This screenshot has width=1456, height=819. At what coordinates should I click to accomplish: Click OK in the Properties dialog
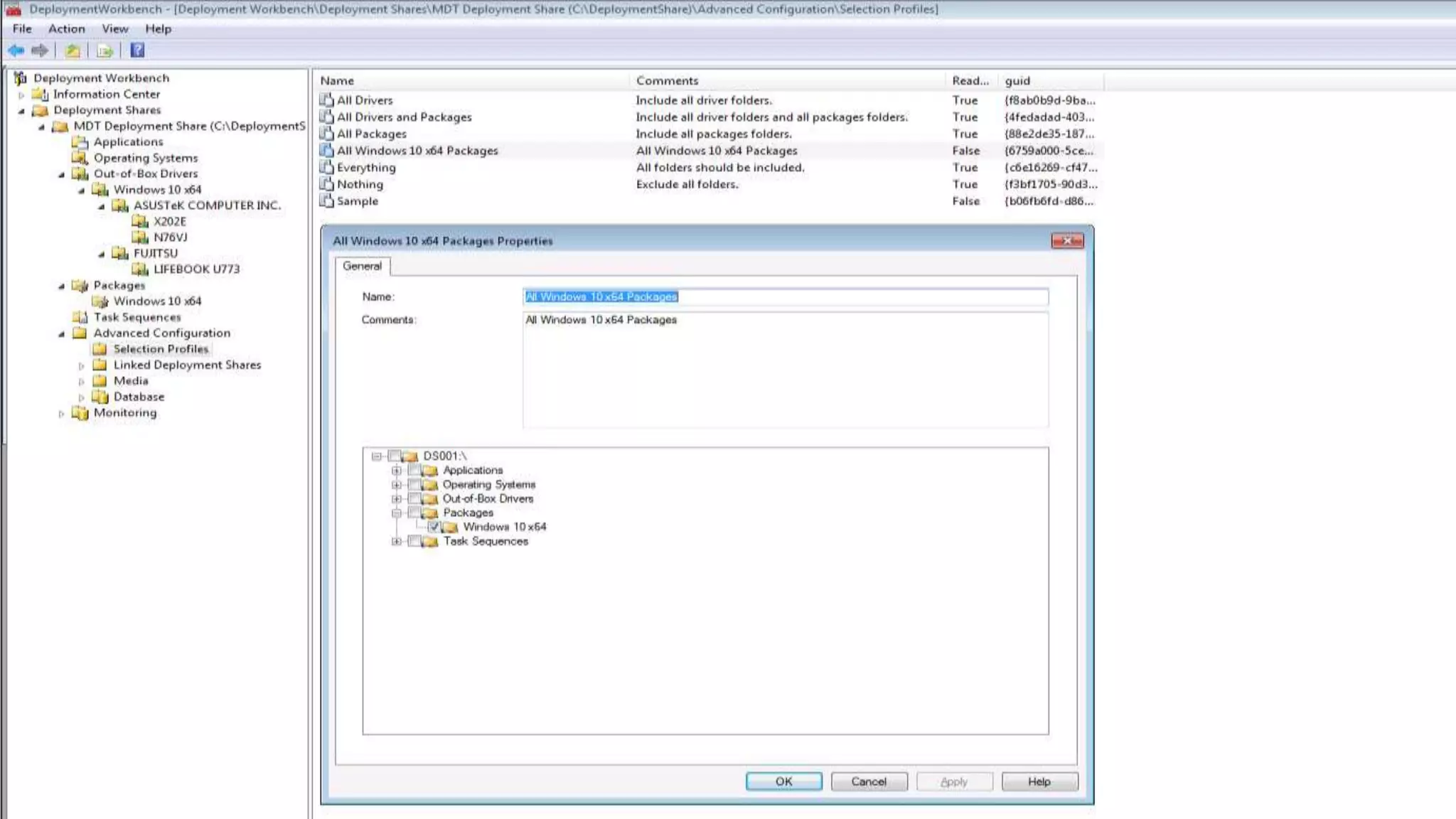coord(783,781)
